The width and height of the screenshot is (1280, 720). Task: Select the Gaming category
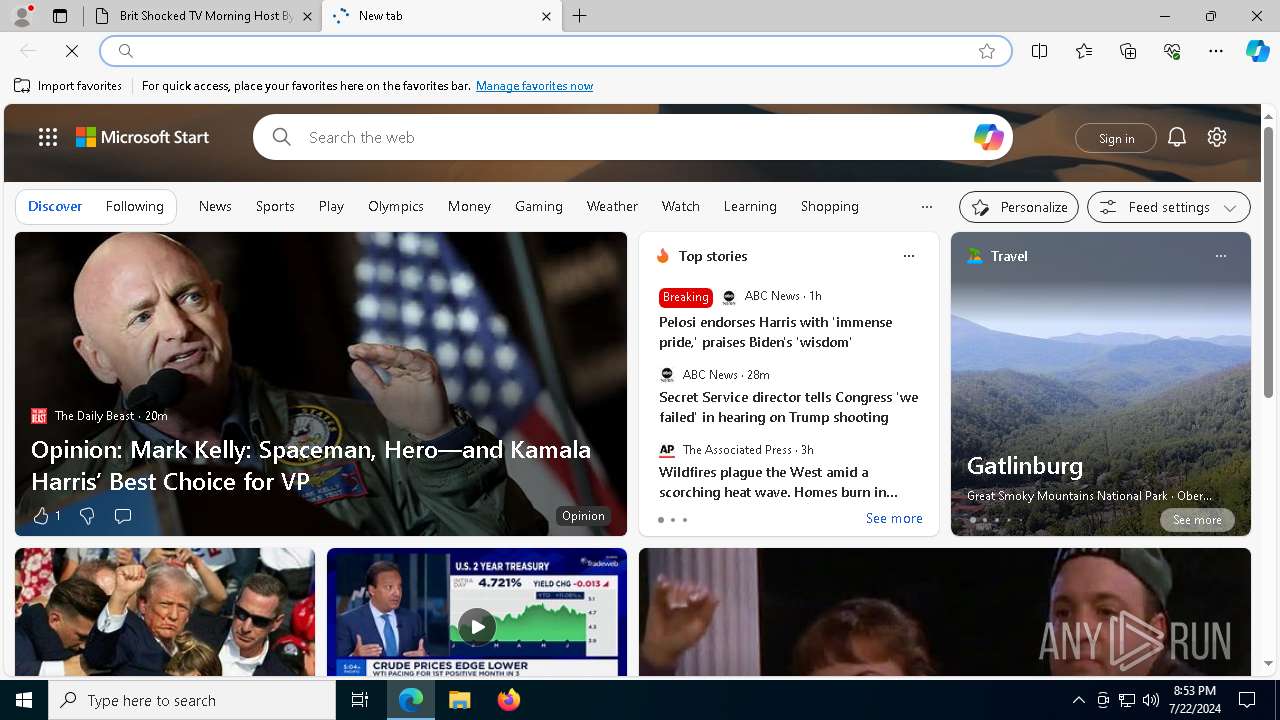click(539, 206)
